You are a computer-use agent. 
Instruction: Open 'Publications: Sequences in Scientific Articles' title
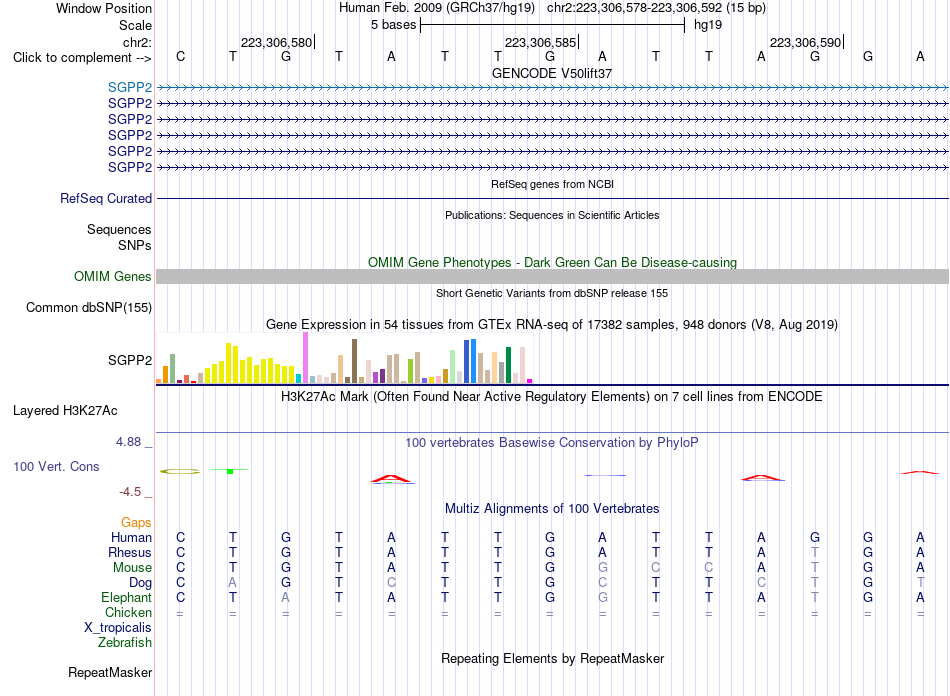552,215
